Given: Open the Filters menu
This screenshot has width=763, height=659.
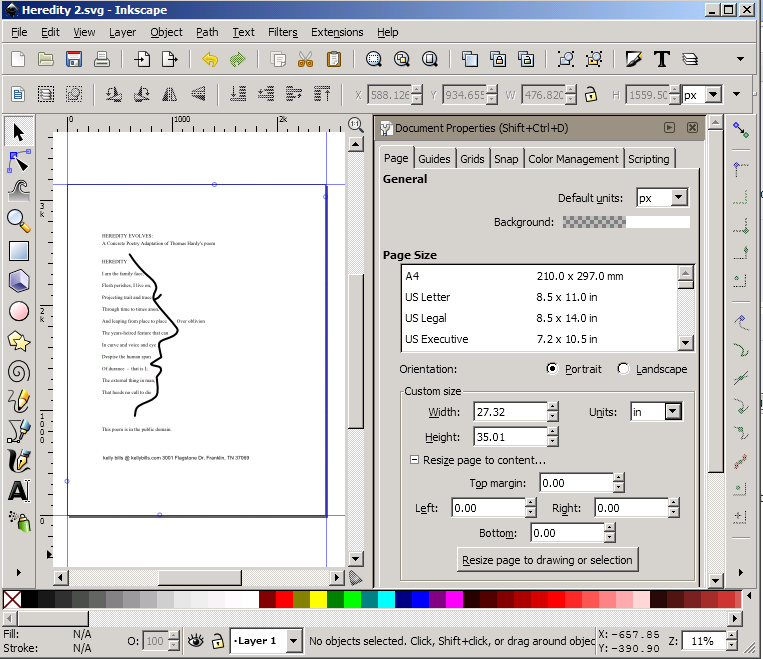Looking at the screenshot, I should click(x=283, y=32).
